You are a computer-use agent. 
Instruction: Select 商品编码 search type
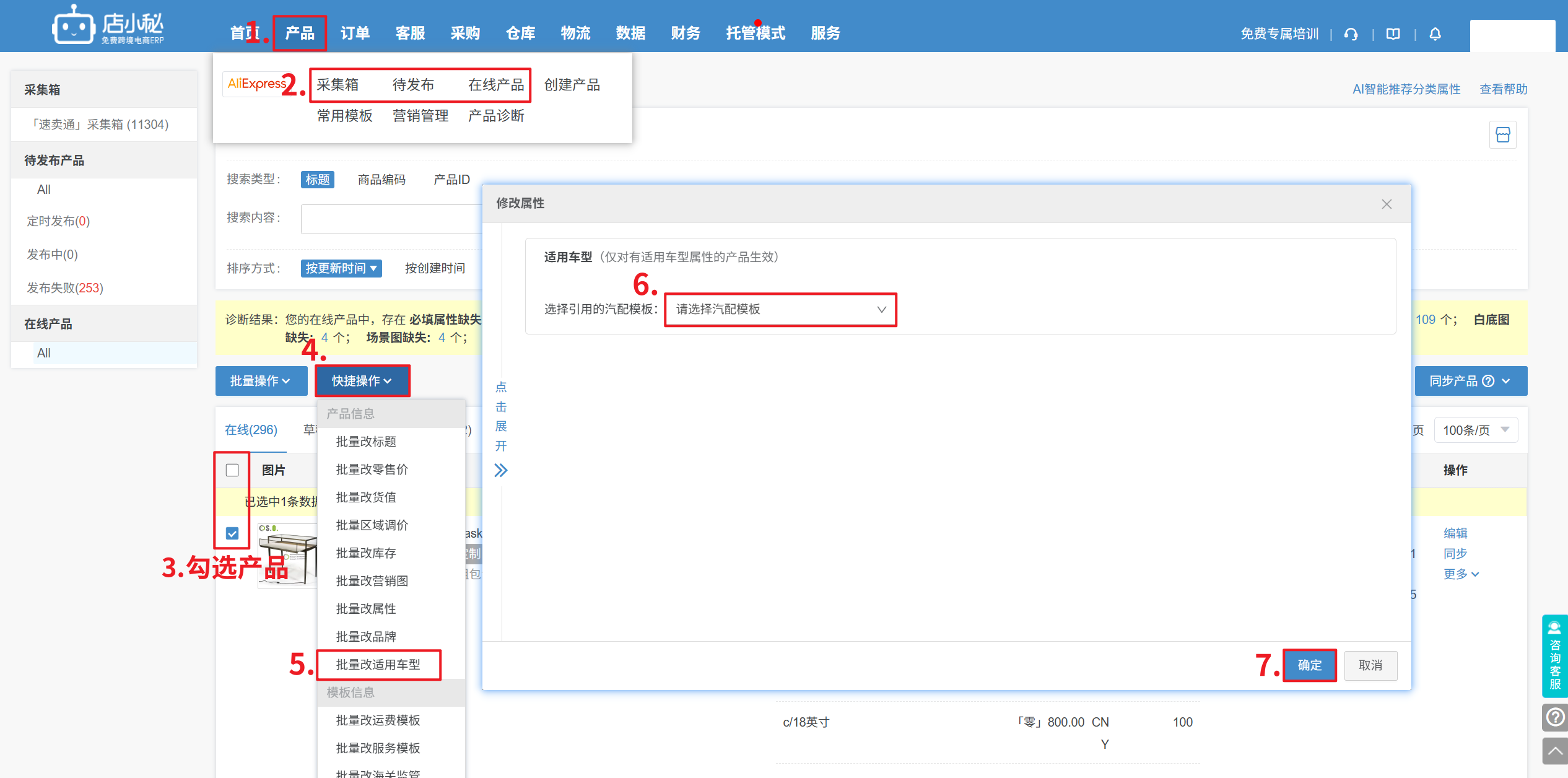[381, 180]
